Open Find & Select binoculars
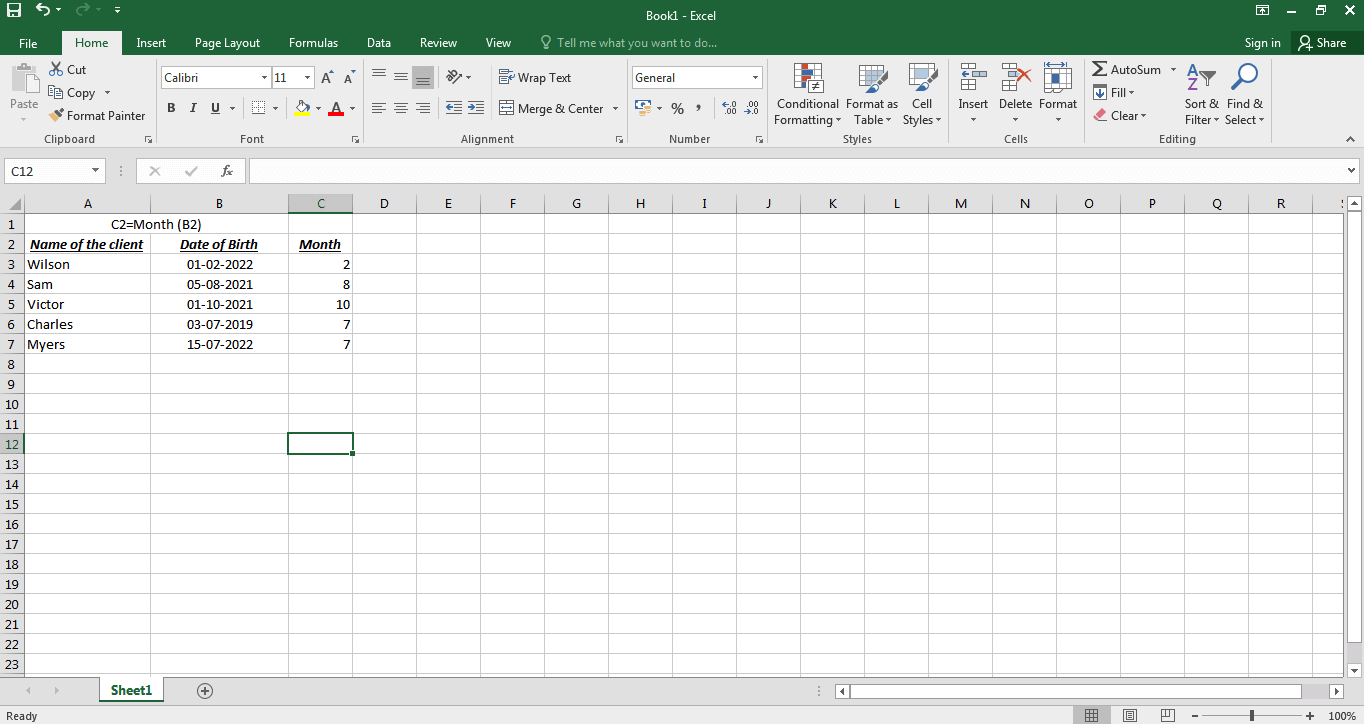 click(1245, 95)
